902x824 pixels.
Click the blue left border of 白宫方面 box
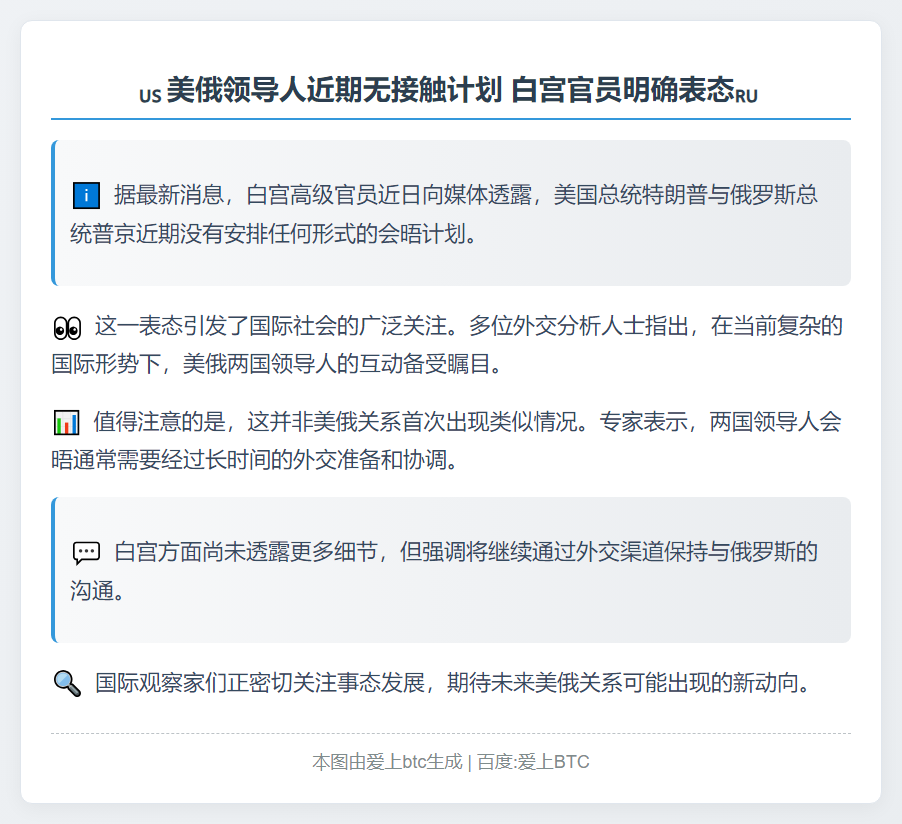pyautogui.click(x=53, y=570)
